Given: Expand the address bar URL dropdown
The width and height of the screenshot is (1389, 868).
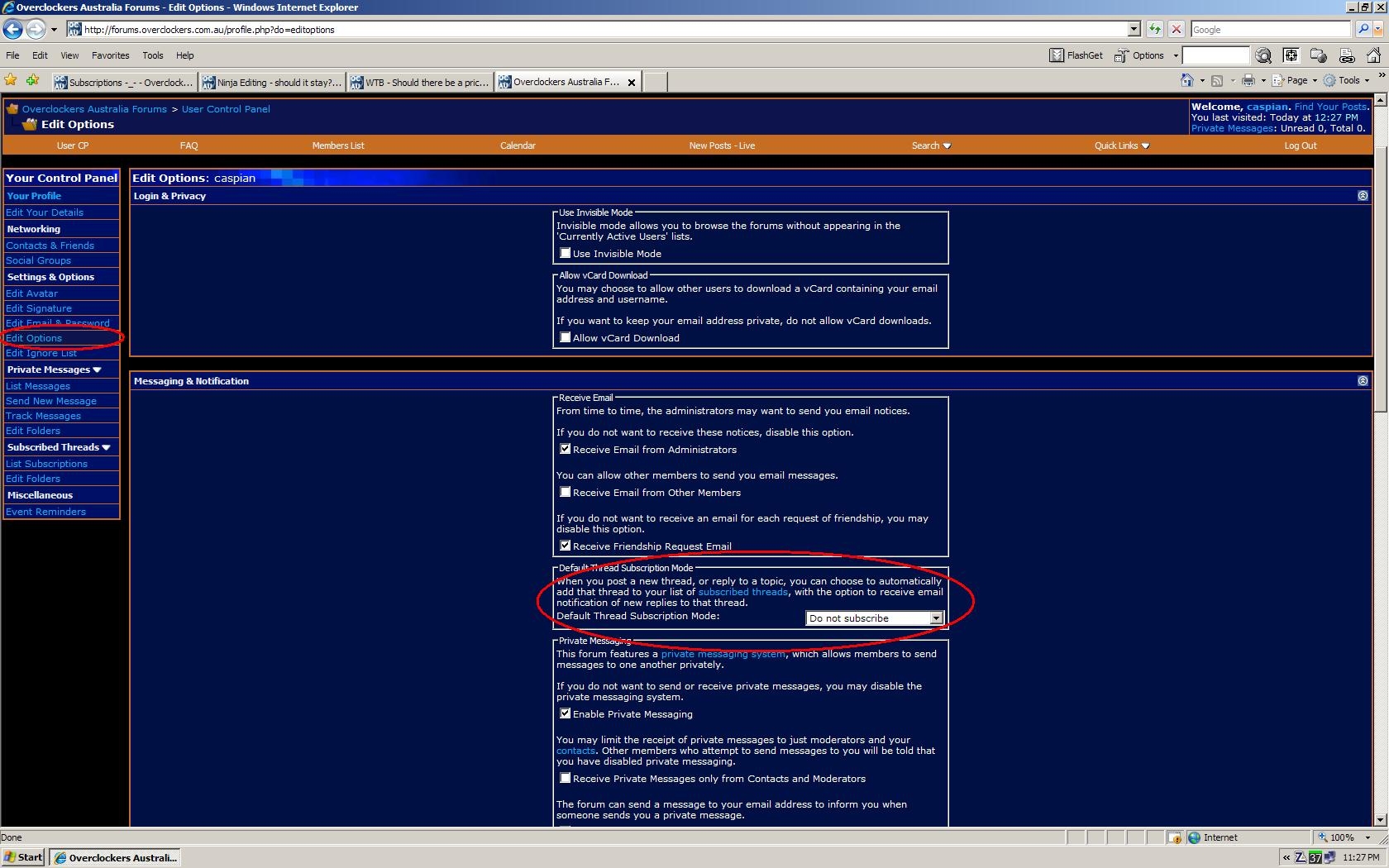Looking at the screenshot, I should point(1134,30).
